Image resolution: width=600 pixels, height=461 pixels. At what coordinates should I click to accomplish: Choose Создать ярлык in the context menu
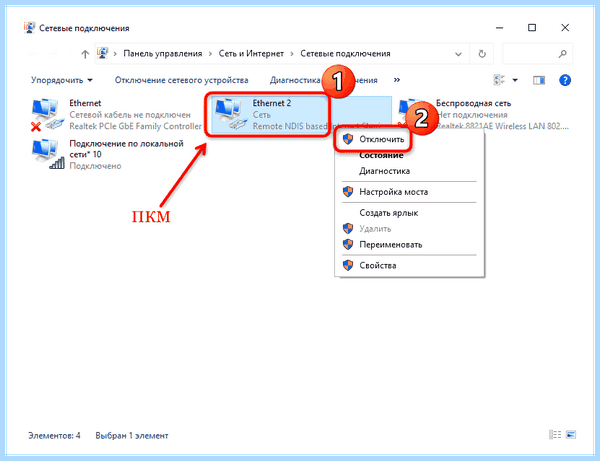[x=409, y=213]
